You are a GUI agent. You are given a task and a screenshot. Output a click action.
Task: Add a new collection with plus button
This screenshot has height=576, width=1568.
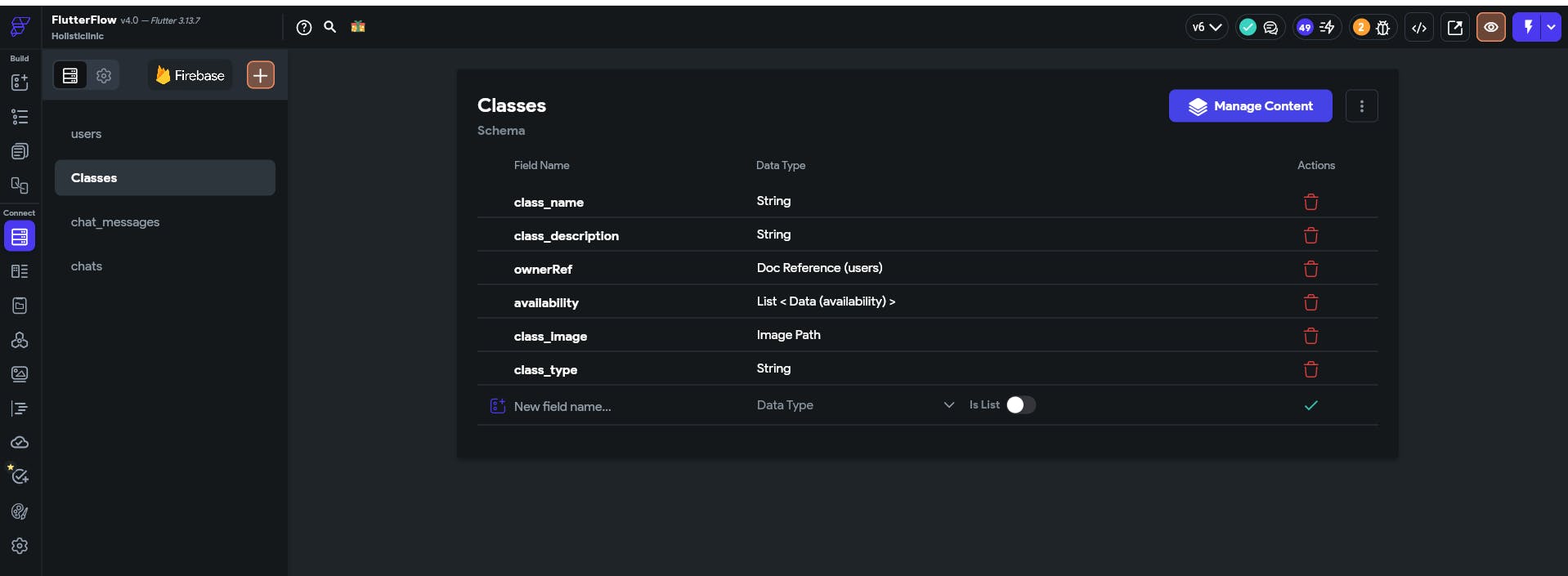[x=260, y=75]
